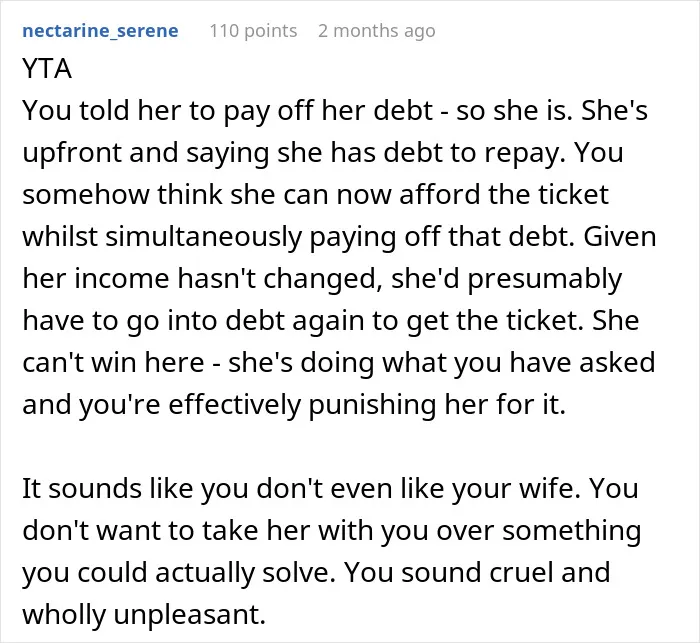Click the blank space between the two paragraphs
The width and height of the screenshot is (700, 643).
click(350, 447)
